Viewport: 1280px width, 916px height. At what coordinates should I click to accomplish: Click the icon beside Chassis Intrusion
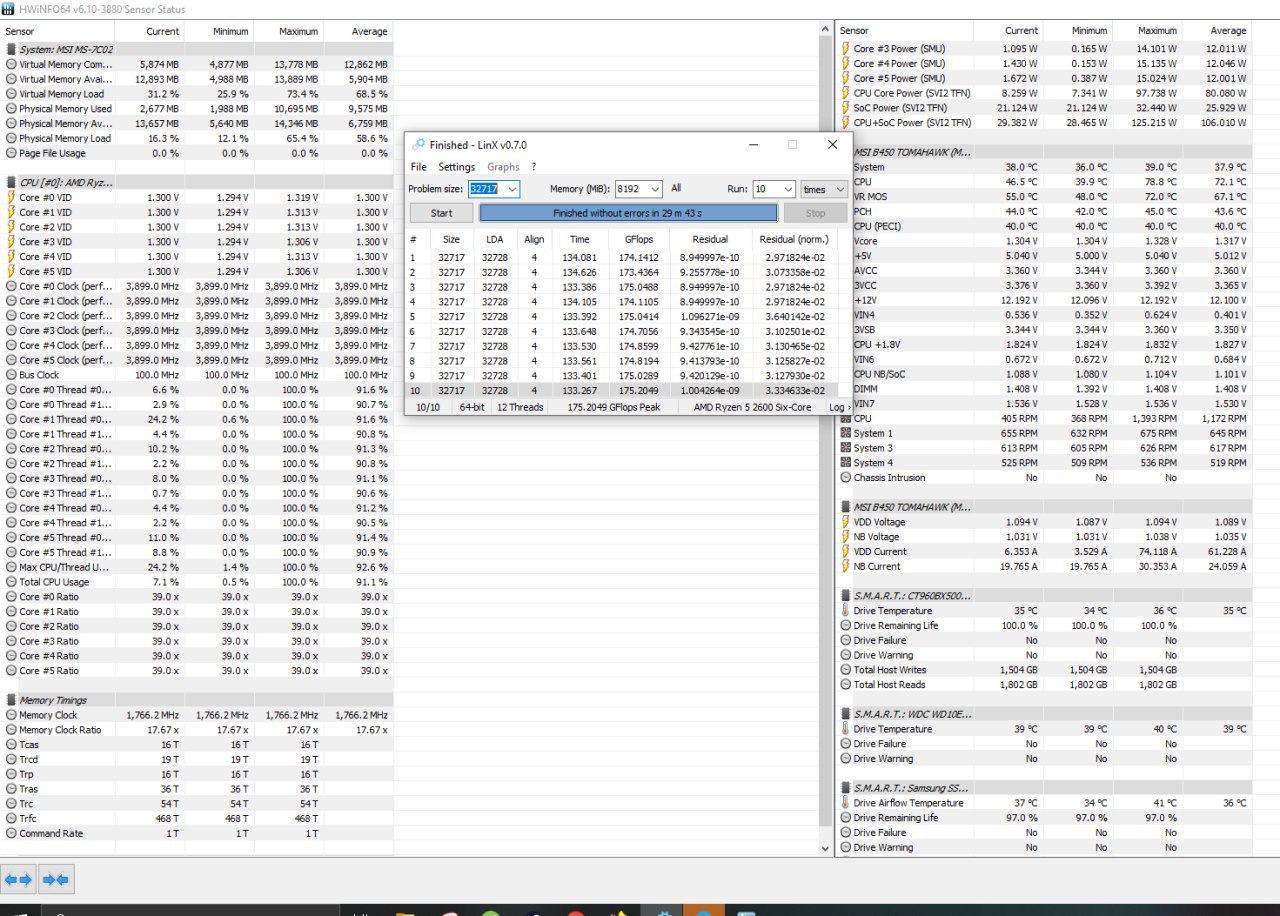pos(846,478)
